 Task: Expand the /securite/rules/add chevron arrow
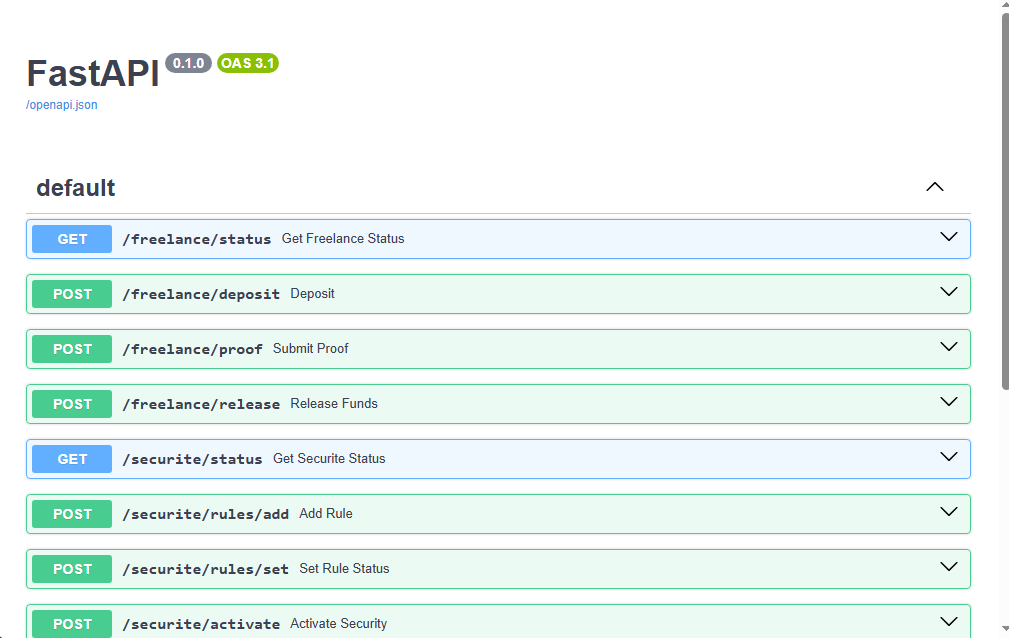pyautogui.click(x=949, y=512)
